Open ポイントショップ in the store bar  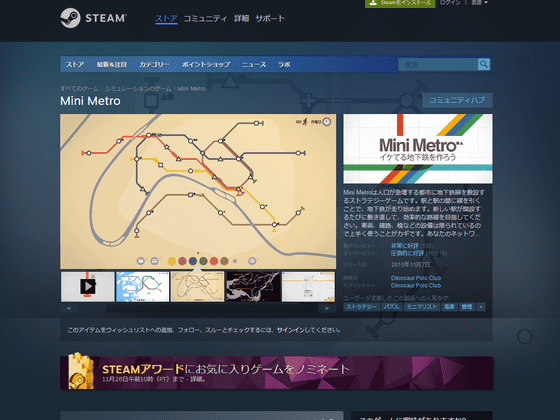click(206, 65)
